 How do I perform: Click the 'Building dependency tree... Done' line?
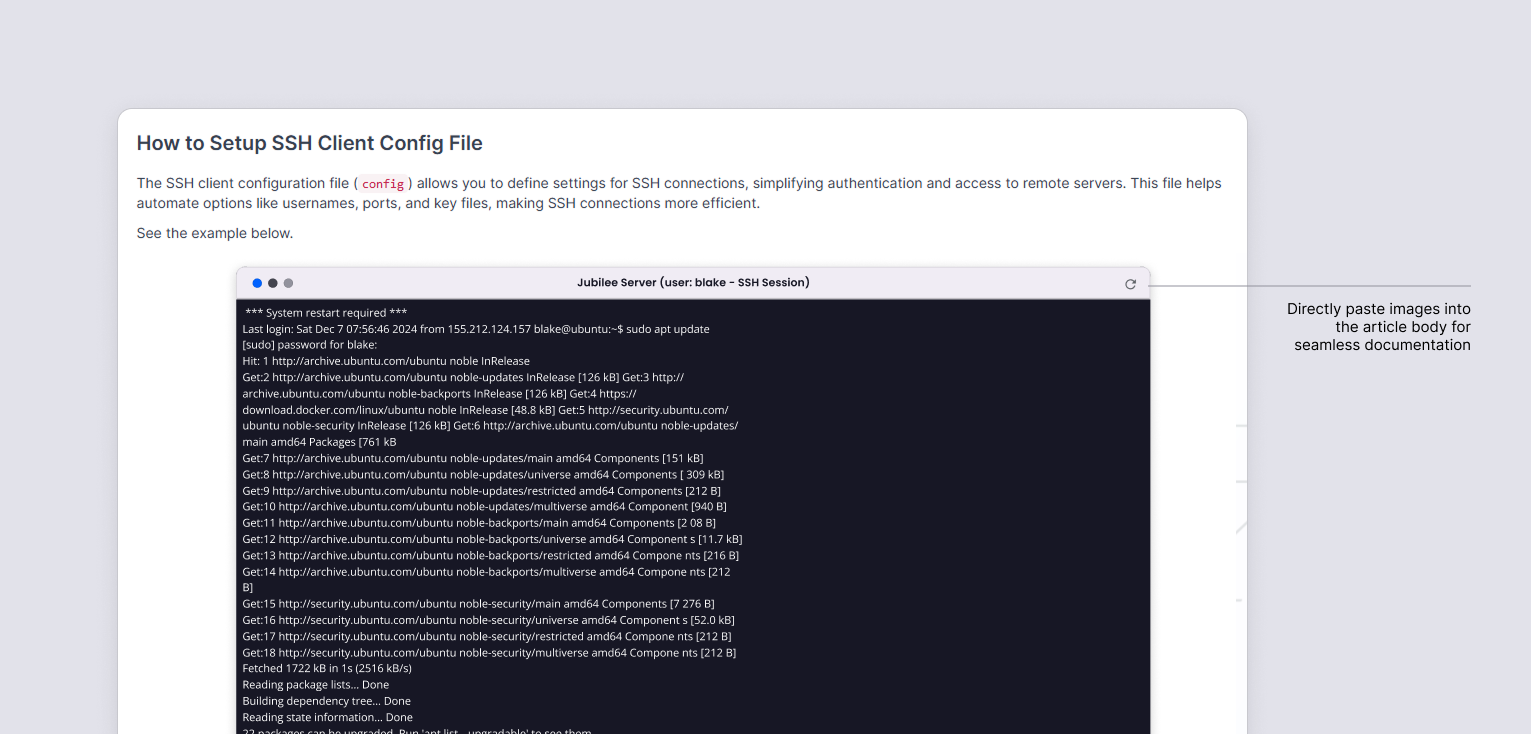point(327,701)
